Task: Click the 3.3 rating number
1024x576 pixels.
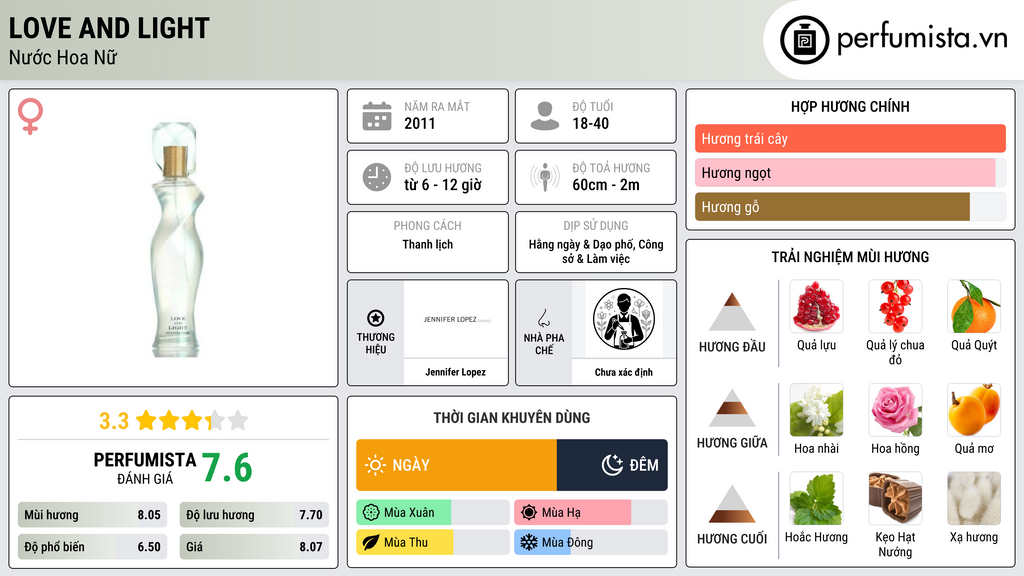Action: point(114,421)
